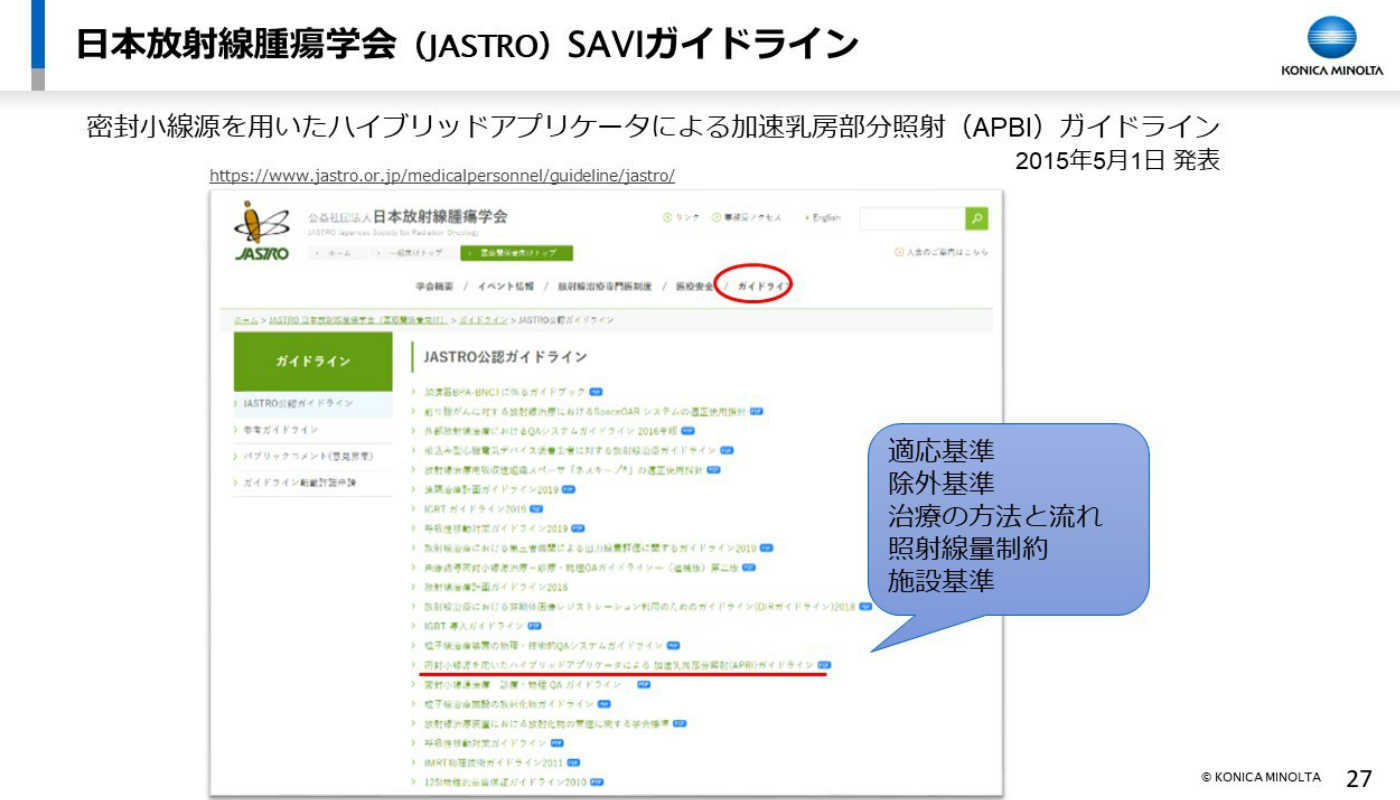Select 医療安全 in the main navigation
The width and height of the screenshot is (1400, 800).
point(694,286)
